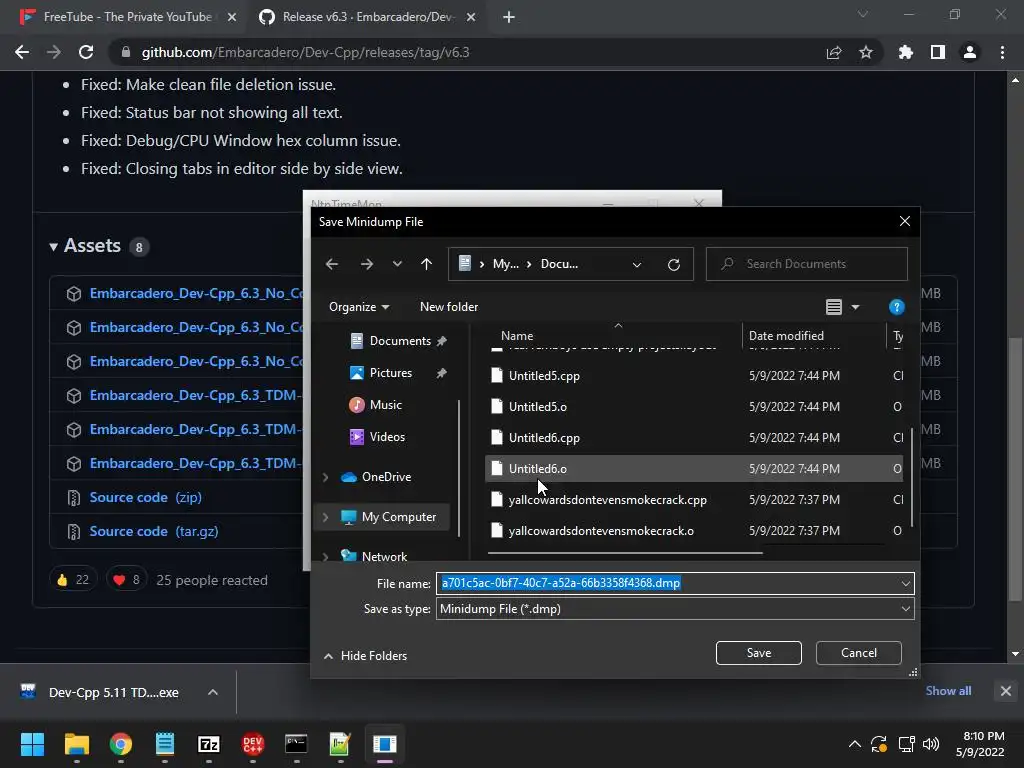Image resolution: width=1024 pixels, height=768 pixels.
Task: Go up one folder level
Action: click(x=426, y=264)
